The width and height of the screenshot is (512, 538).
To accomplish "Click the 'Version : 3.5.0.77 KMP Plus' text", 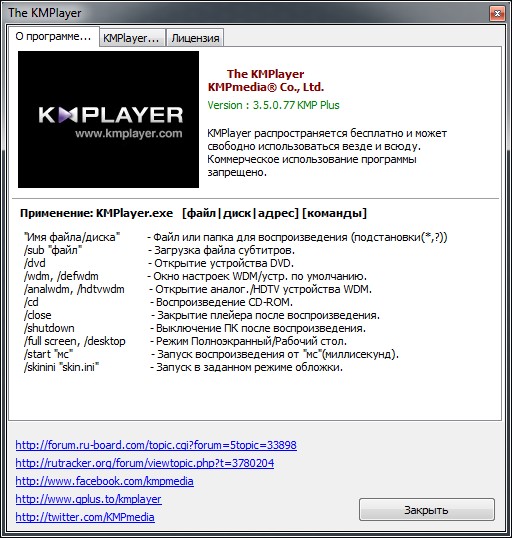I will pos(273,105).
